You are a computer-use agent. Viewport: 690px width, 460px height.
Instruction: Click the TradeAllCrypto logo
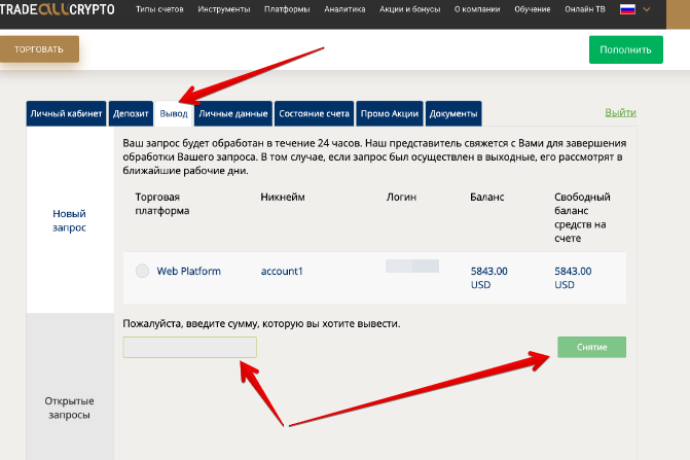[57, 9]
